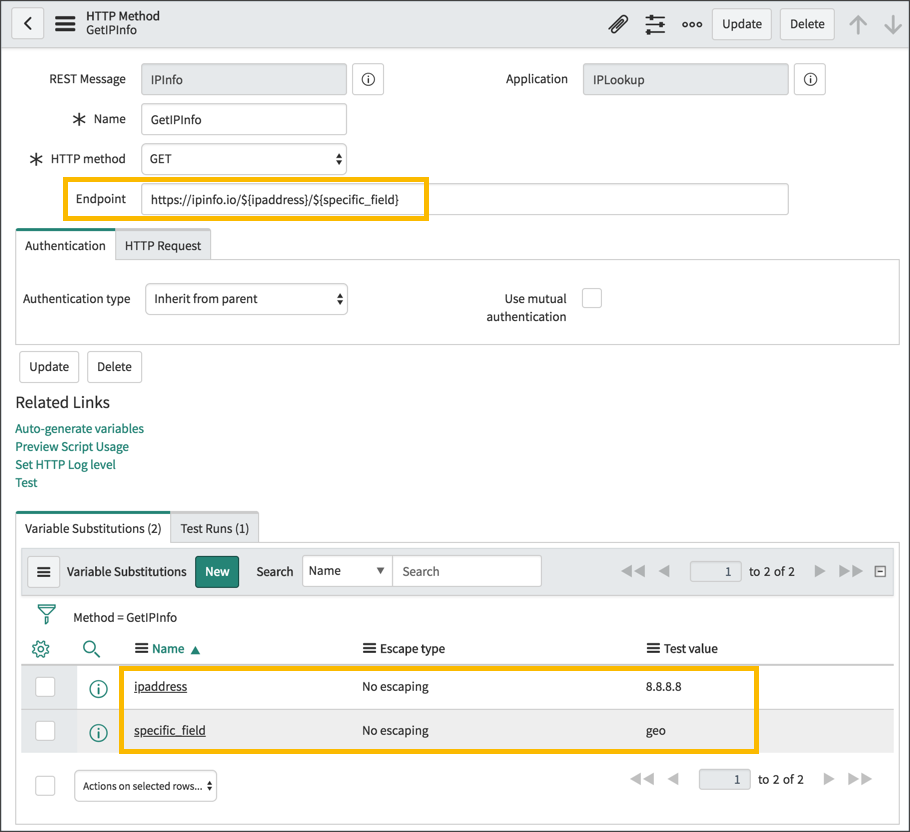Screen dimensions: 910x832
Task: Preview ipaddress row info icon
Action: coord(98,689)
